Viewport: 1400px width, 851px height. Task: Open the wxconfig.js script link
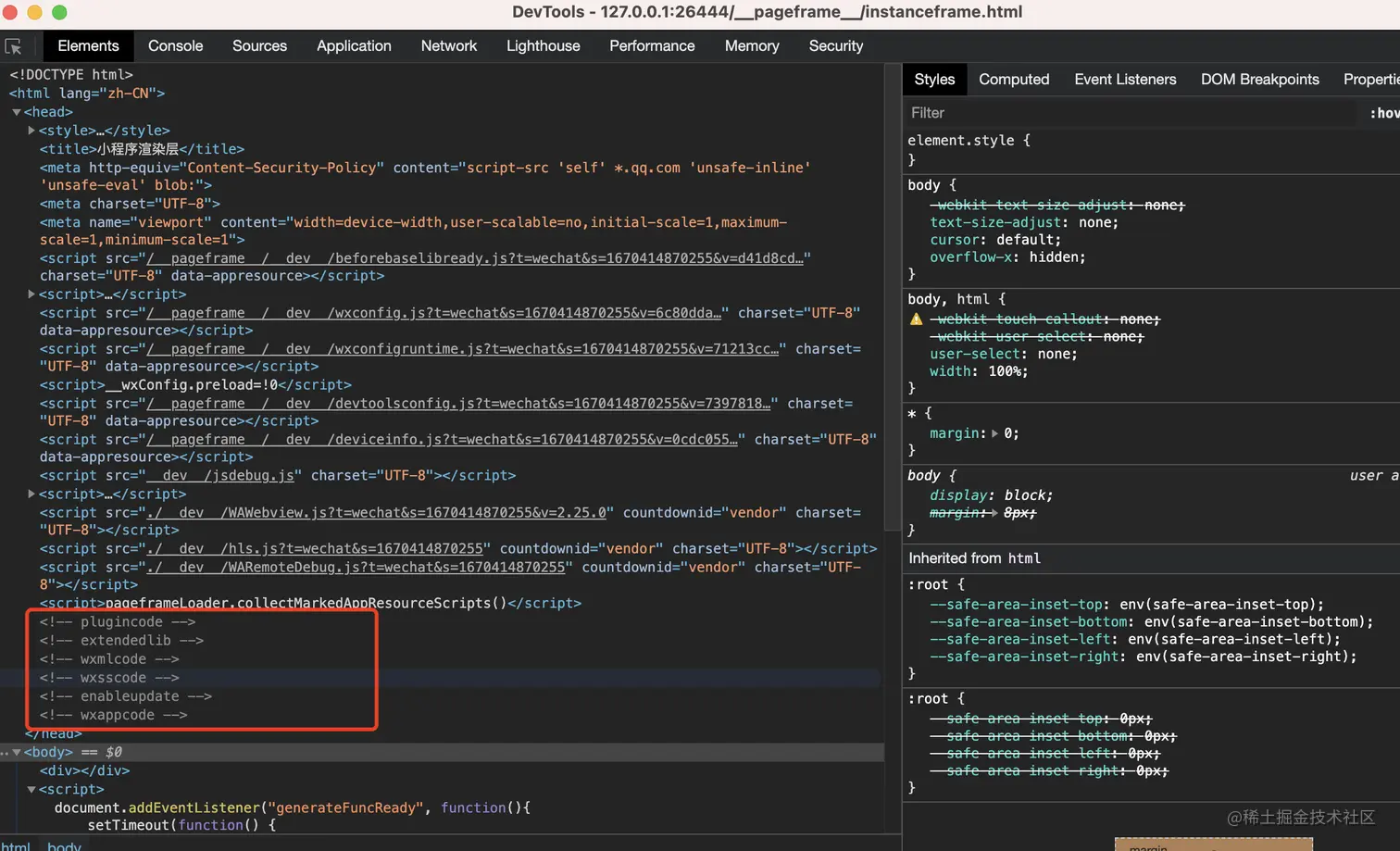coord(434,313)
